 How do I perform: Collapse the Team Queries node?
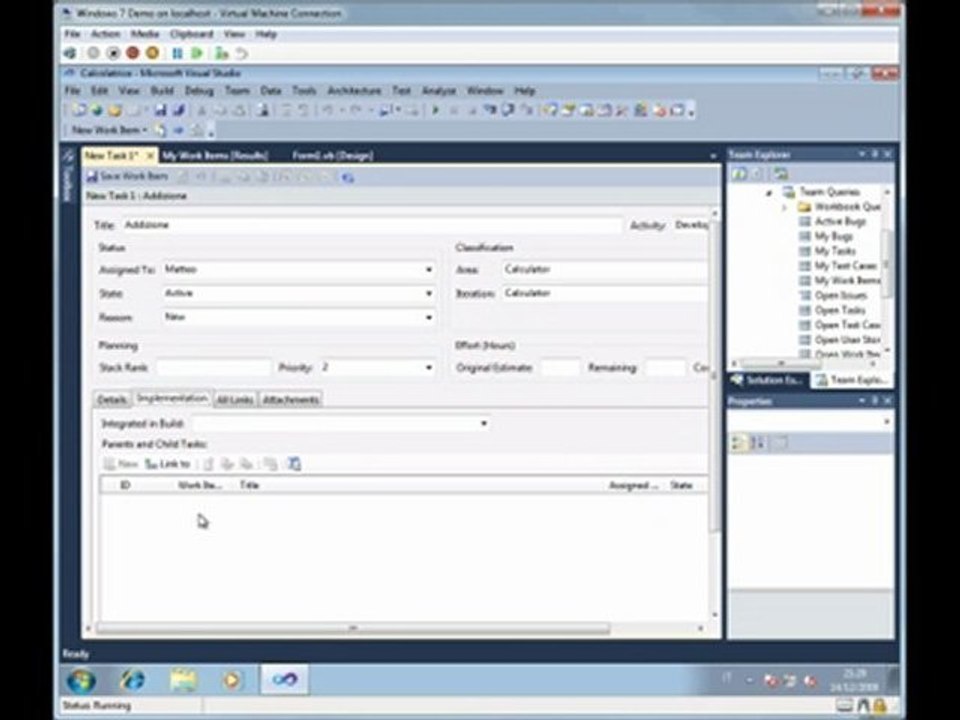770,193
